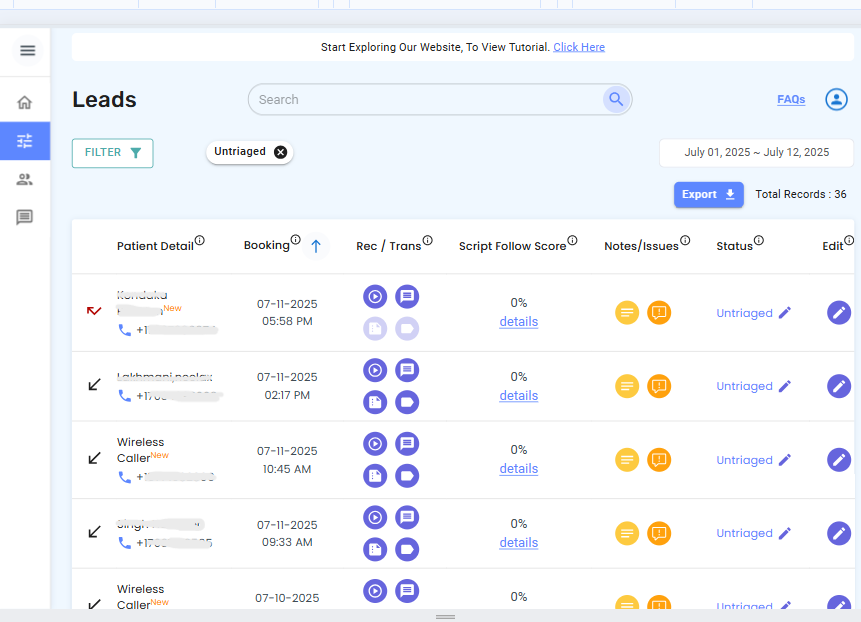This screenshot has height=622, width=861.
Task: Click the phone icon for the 05:58 PM lead
Action: tap(125, 330)
